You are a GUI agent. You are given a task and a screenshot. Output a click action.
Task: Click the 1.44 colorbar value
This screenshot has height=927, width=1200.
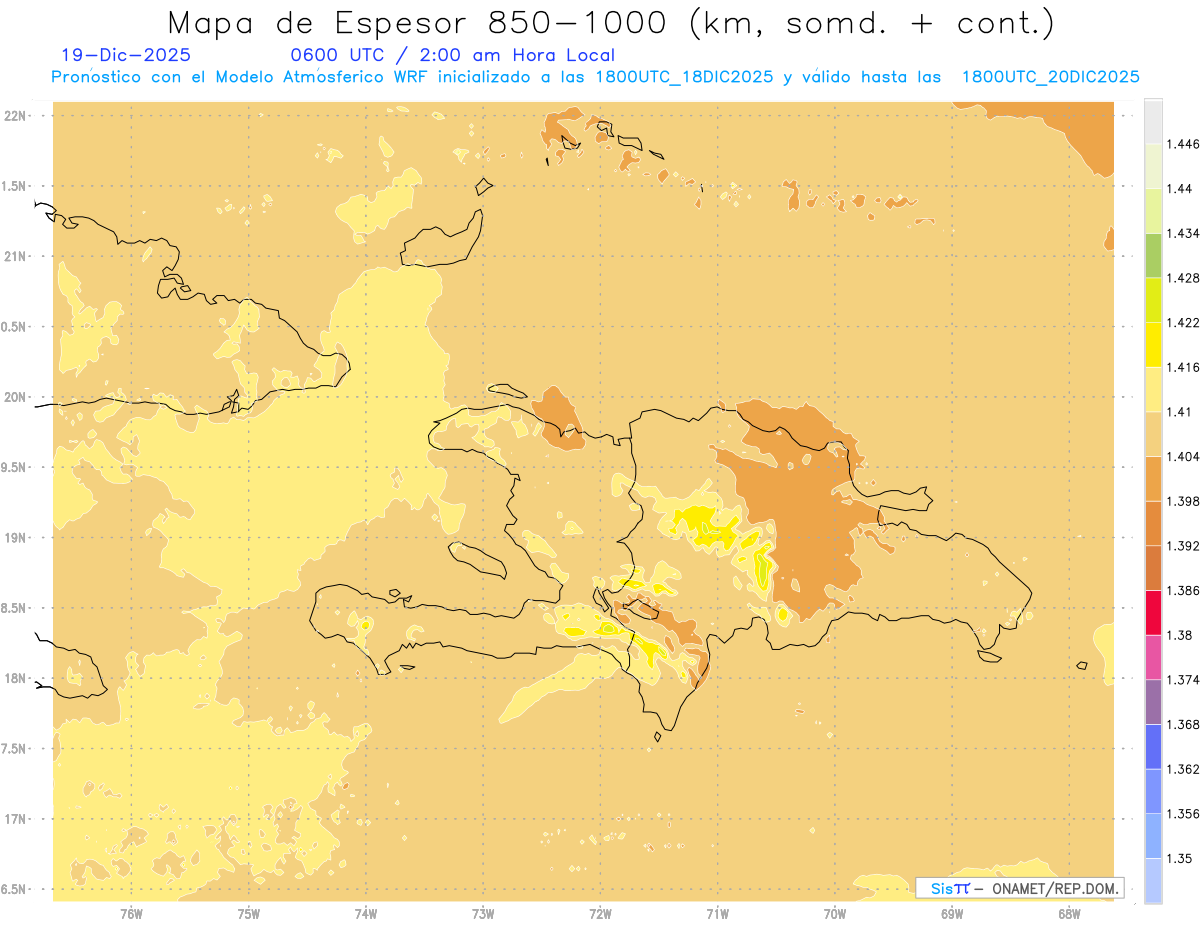1180,189
